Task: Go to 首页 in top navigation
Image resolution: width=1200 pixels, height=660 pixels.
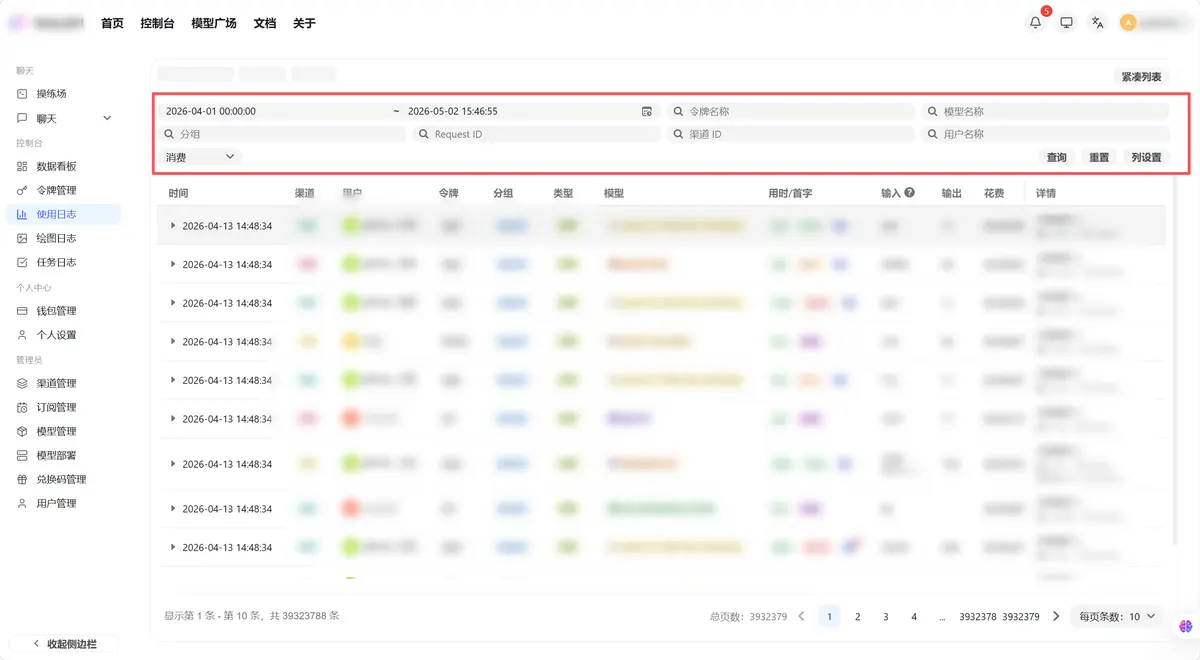Action: 112,23
